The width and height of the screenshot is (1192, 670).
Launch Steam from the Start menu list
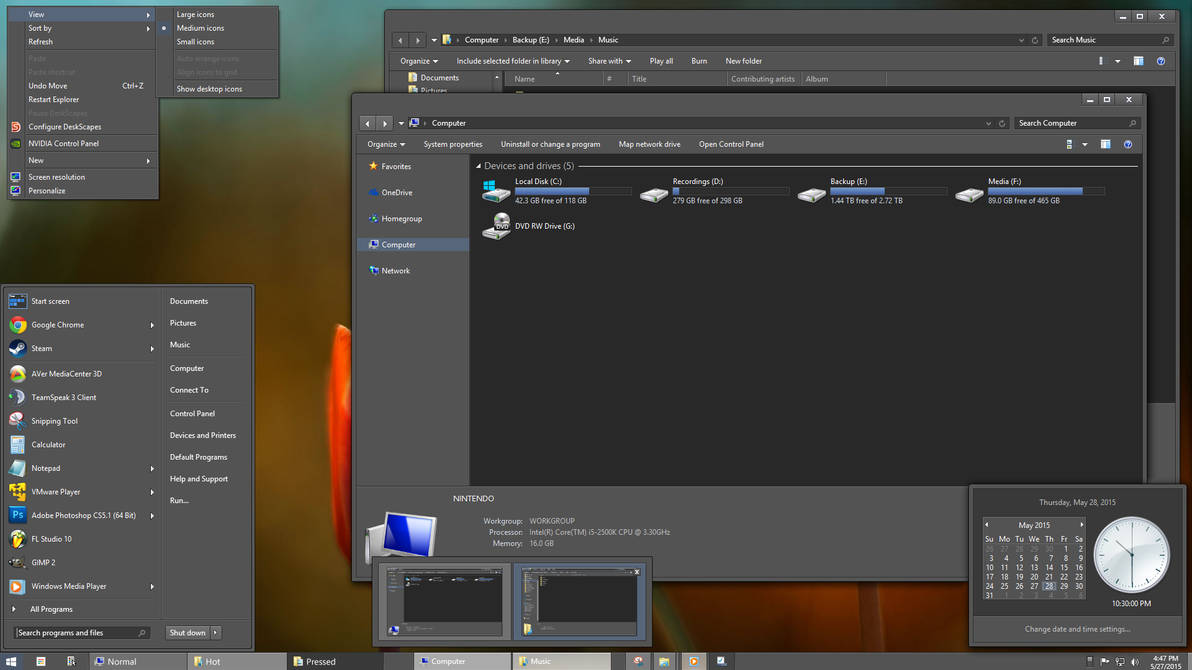[x=41, y=349]
